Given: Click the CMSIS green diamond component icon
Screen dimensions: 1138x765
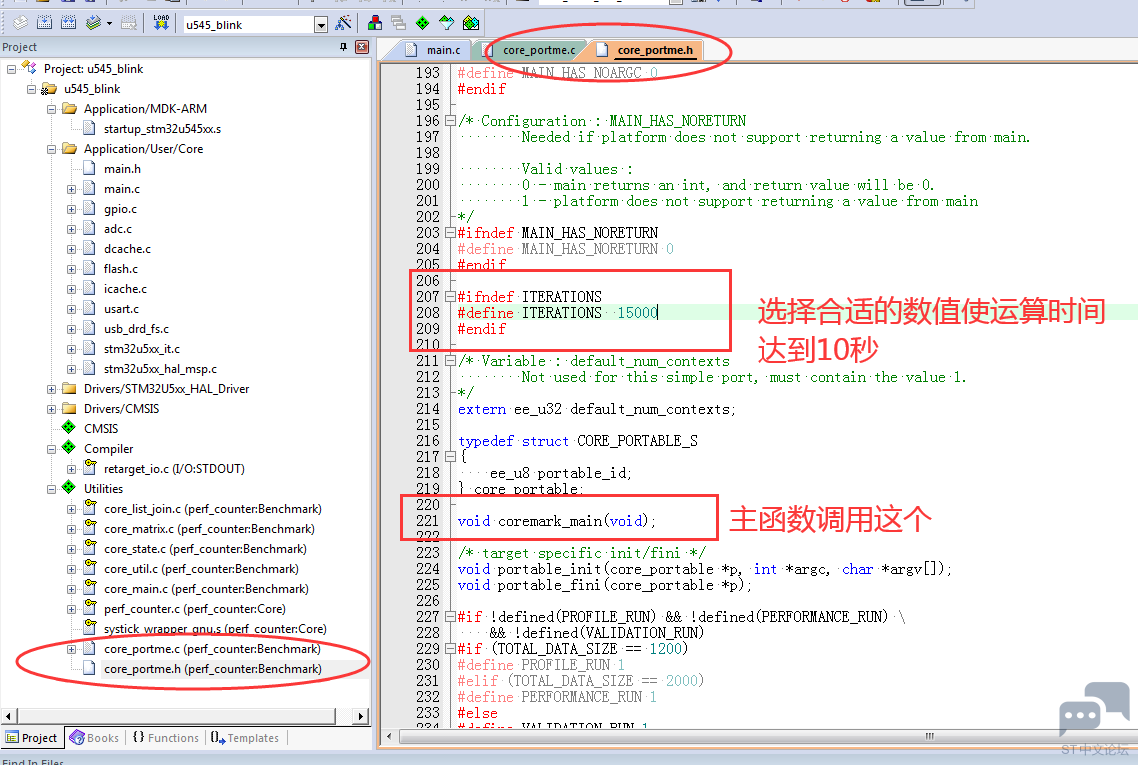Looking at the screenshot, I should (69, 428).
